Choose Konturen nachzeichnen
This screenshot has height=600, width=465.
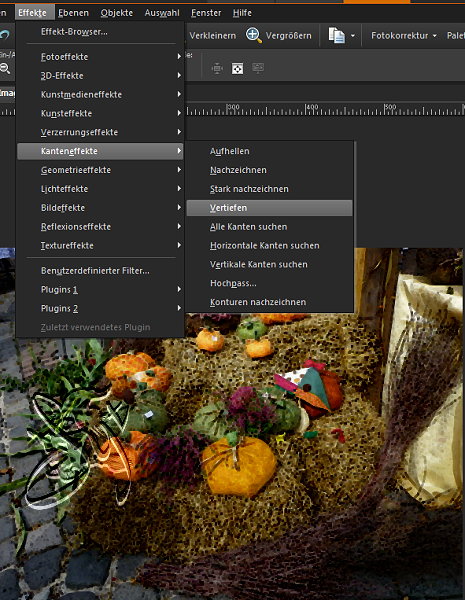[269, 302]
